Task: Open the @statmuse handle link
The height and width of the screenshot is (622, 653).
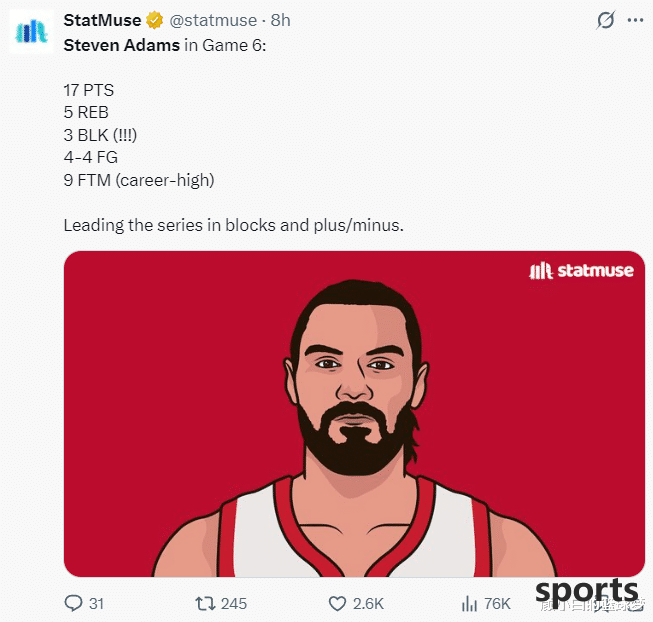Action: (x=213, y=20)
